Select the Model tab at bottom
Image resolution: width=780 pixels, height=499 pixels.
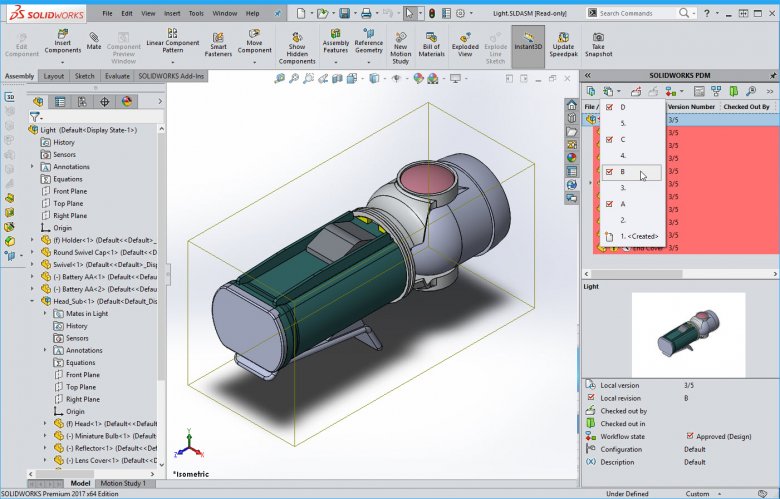tap(80, 483)
